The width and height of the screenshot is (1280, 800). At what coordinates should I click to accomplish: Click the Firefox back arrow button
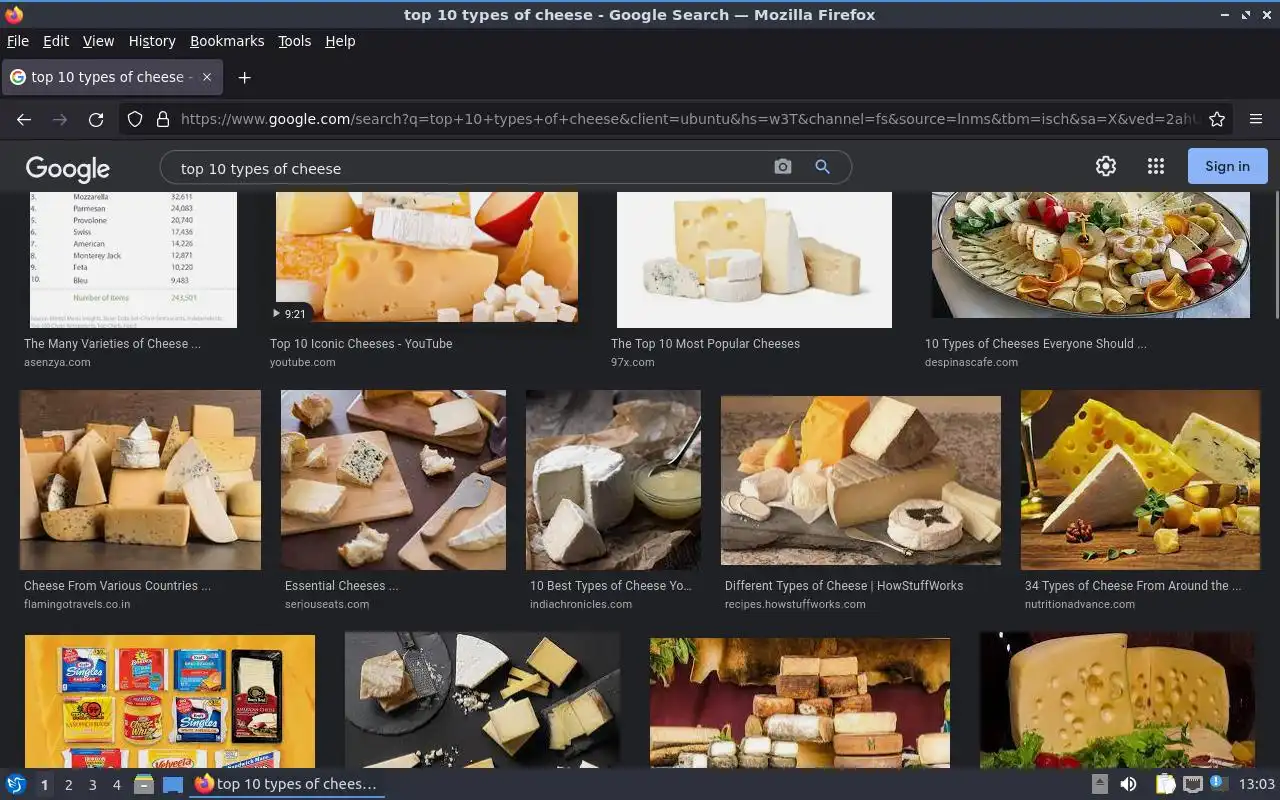pyautogui.click(x=24, y=119)
